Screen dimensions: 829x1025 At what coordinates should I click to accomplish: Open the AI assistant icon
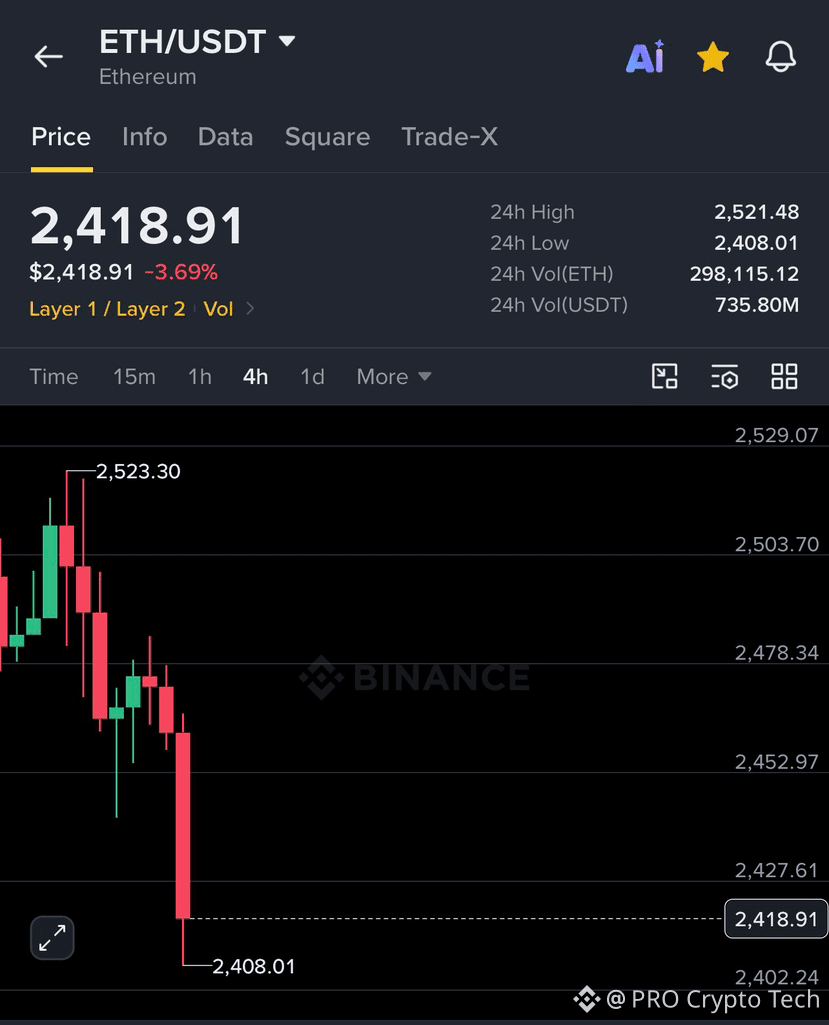pos(645,57)
